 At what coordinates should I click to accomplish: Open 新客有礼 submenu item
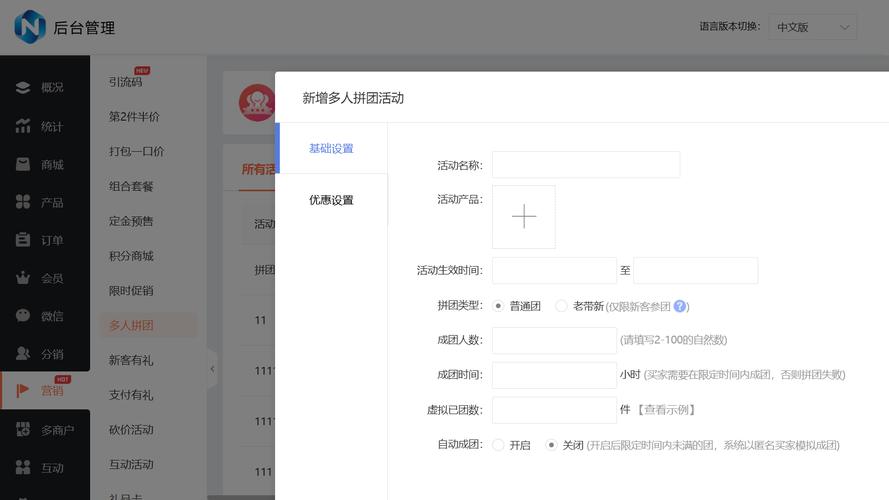131,360
